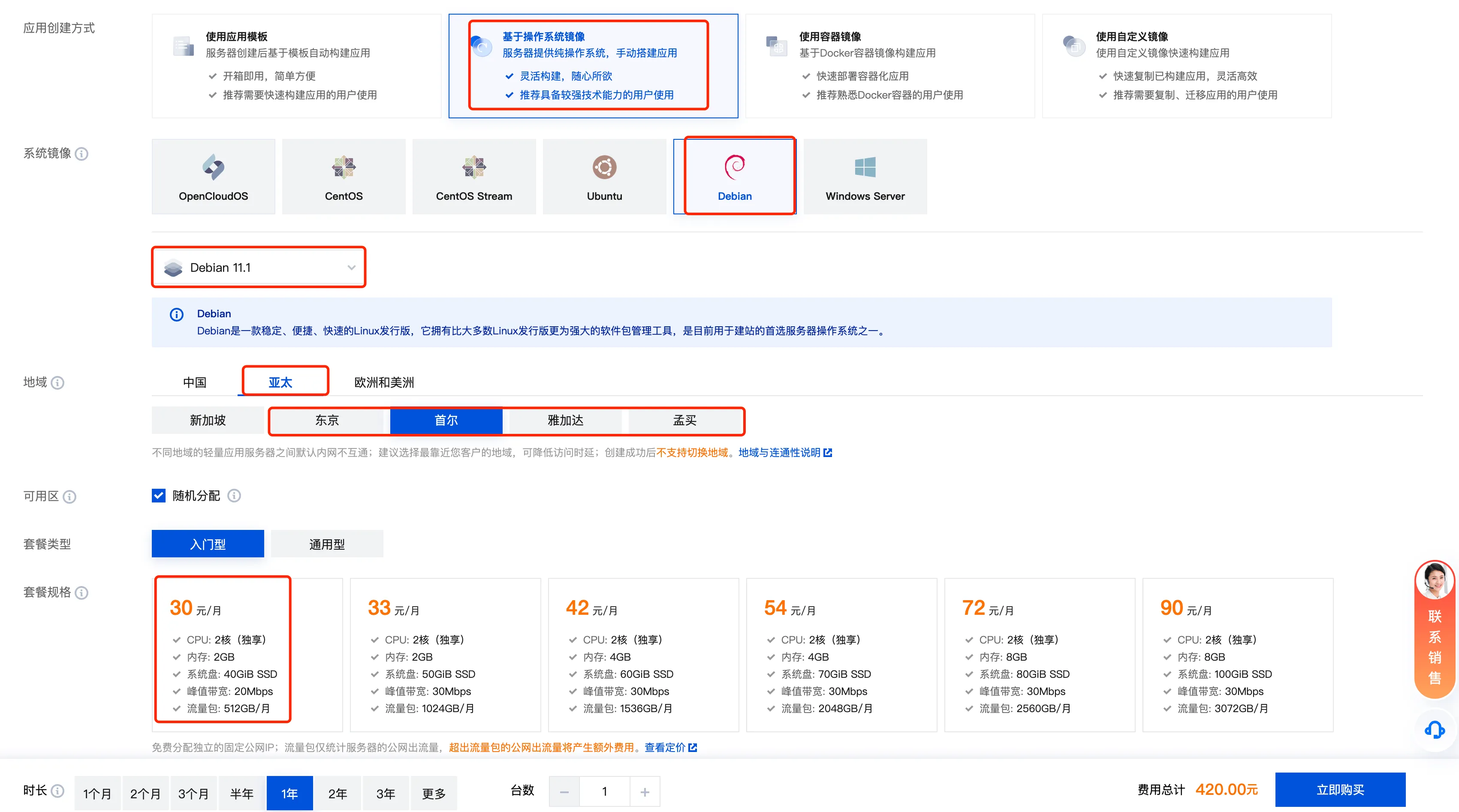Open the headset customer support icon
Image resolution: width=1459 pixels, height=812 pixels.
1434,729
